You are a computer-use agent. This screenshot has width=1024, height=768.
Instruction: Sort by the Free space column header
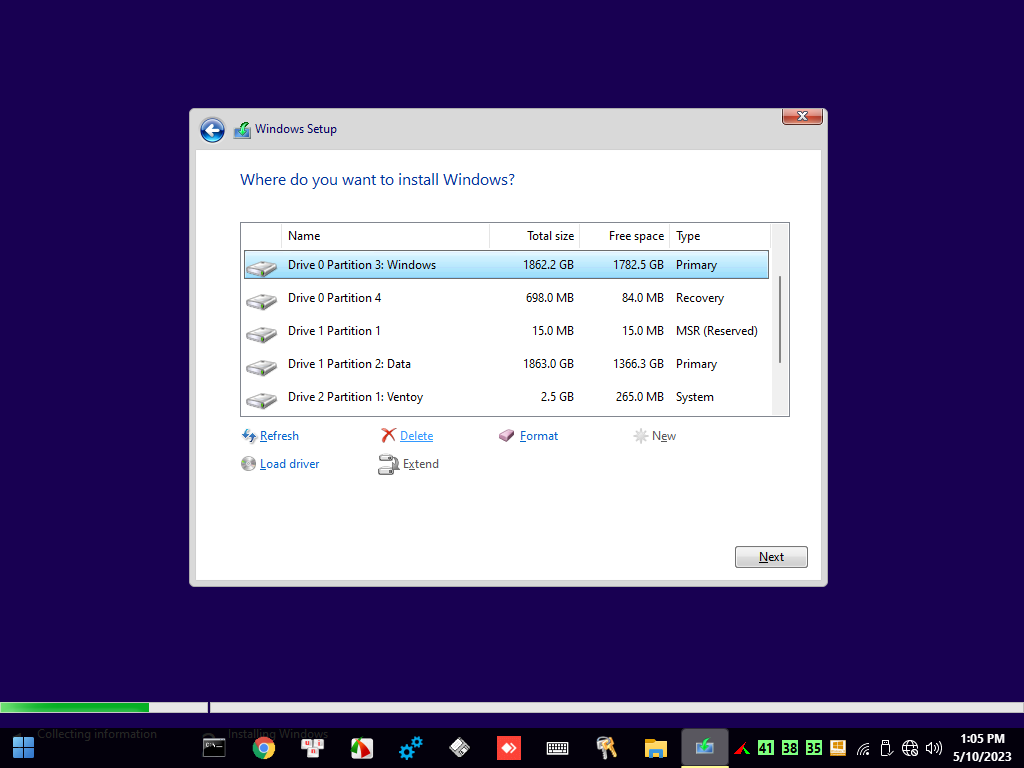(624, 236)
